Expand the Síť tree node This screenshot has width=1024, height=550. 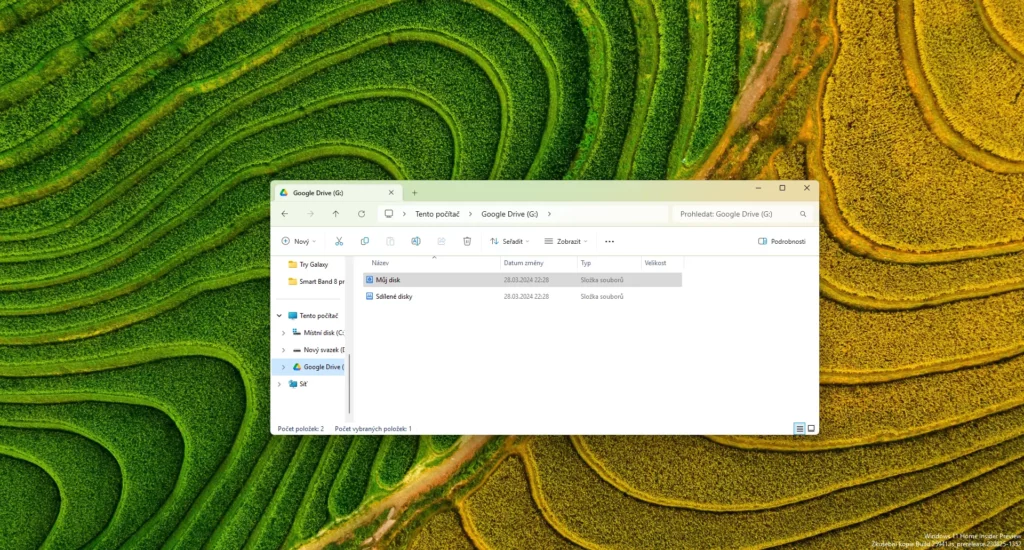[x=283, y=383]
